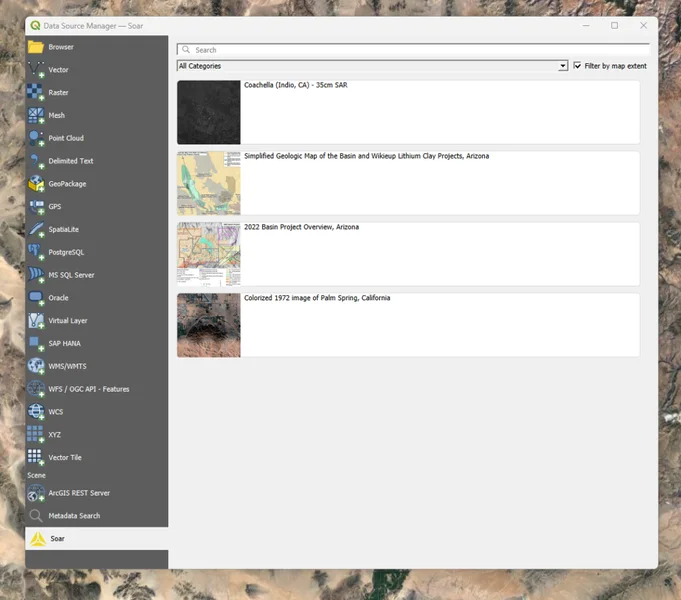The image size is (681, 600).
Task: Open the 2022 Basin Project Overview listing
Action: pyautogui.click(x=301, y=227)
